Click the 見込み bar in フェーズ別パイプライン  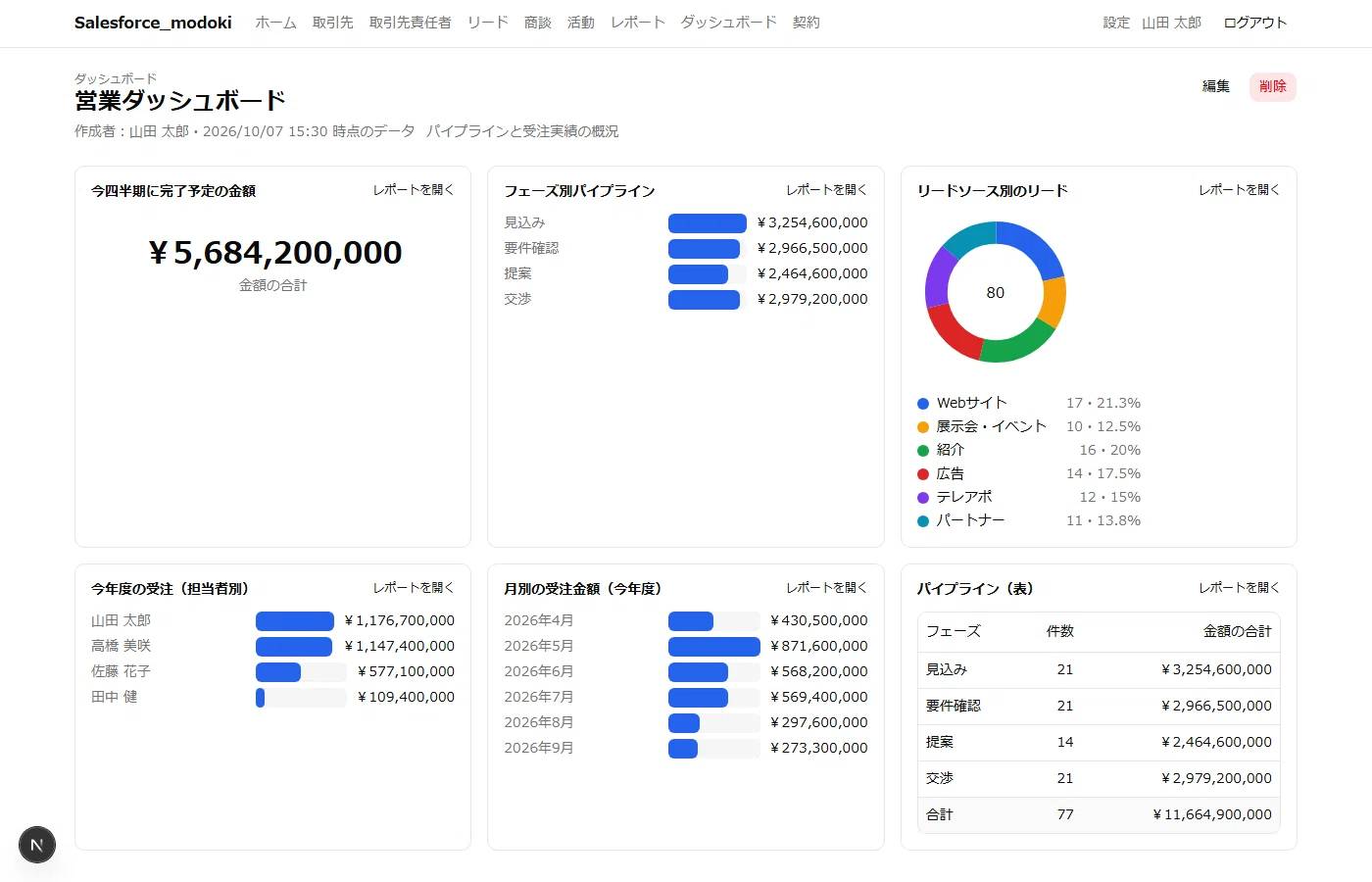click(x=708, y=223)
